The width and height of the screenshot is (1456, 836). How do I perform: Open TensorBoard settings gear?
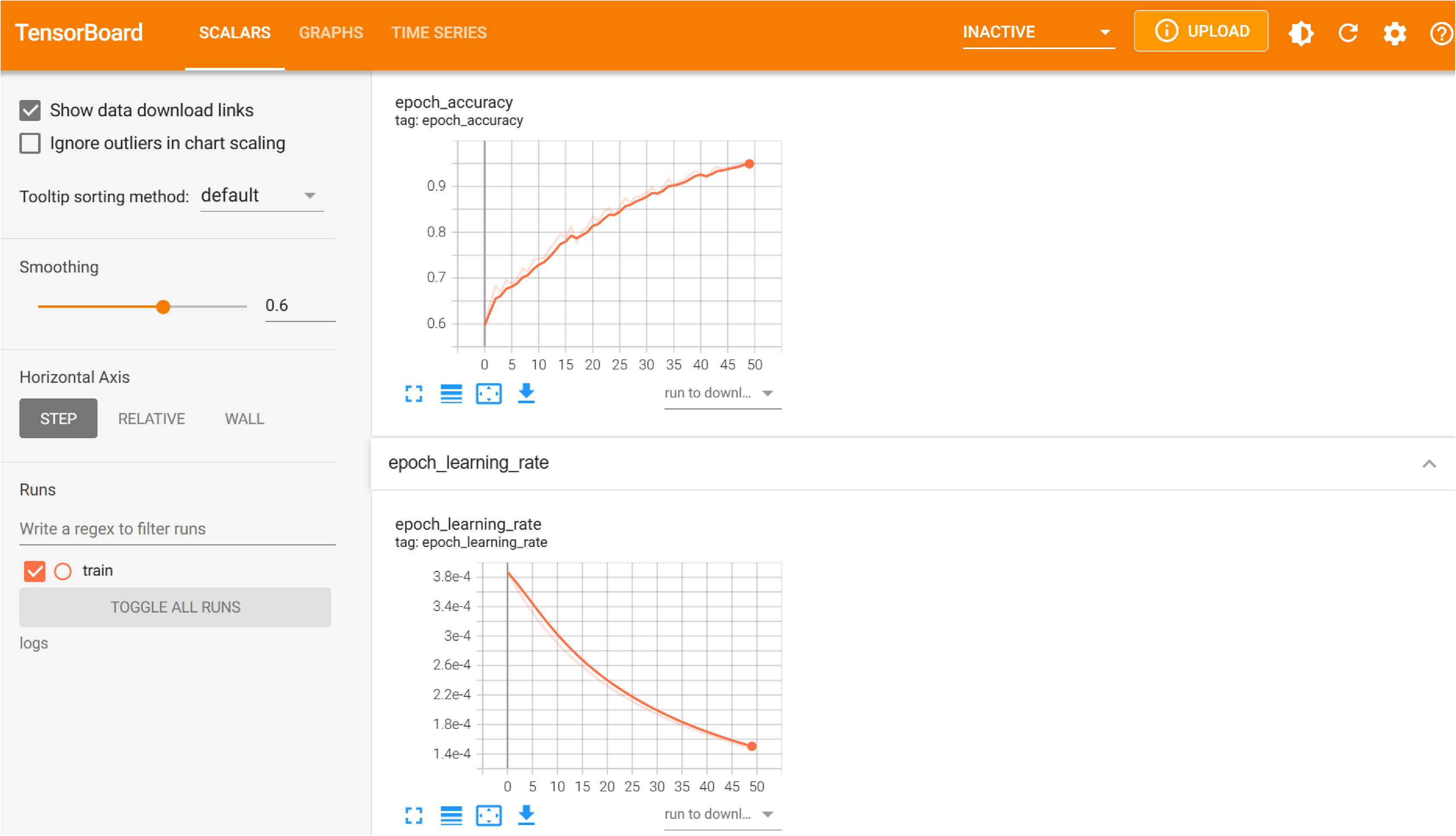click(x=1395, y=33)
